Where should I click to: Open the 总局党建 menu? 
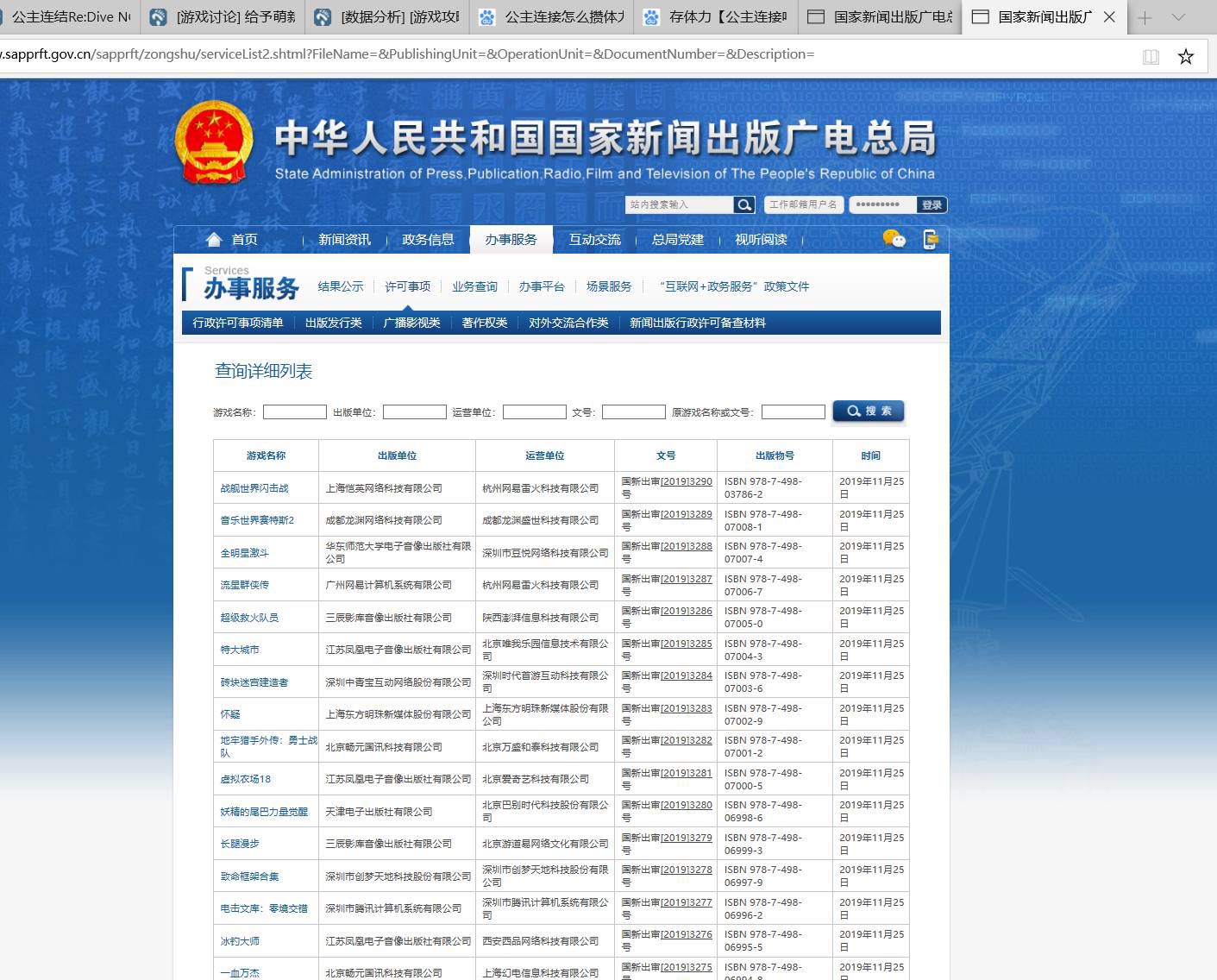tap(678, 240)
